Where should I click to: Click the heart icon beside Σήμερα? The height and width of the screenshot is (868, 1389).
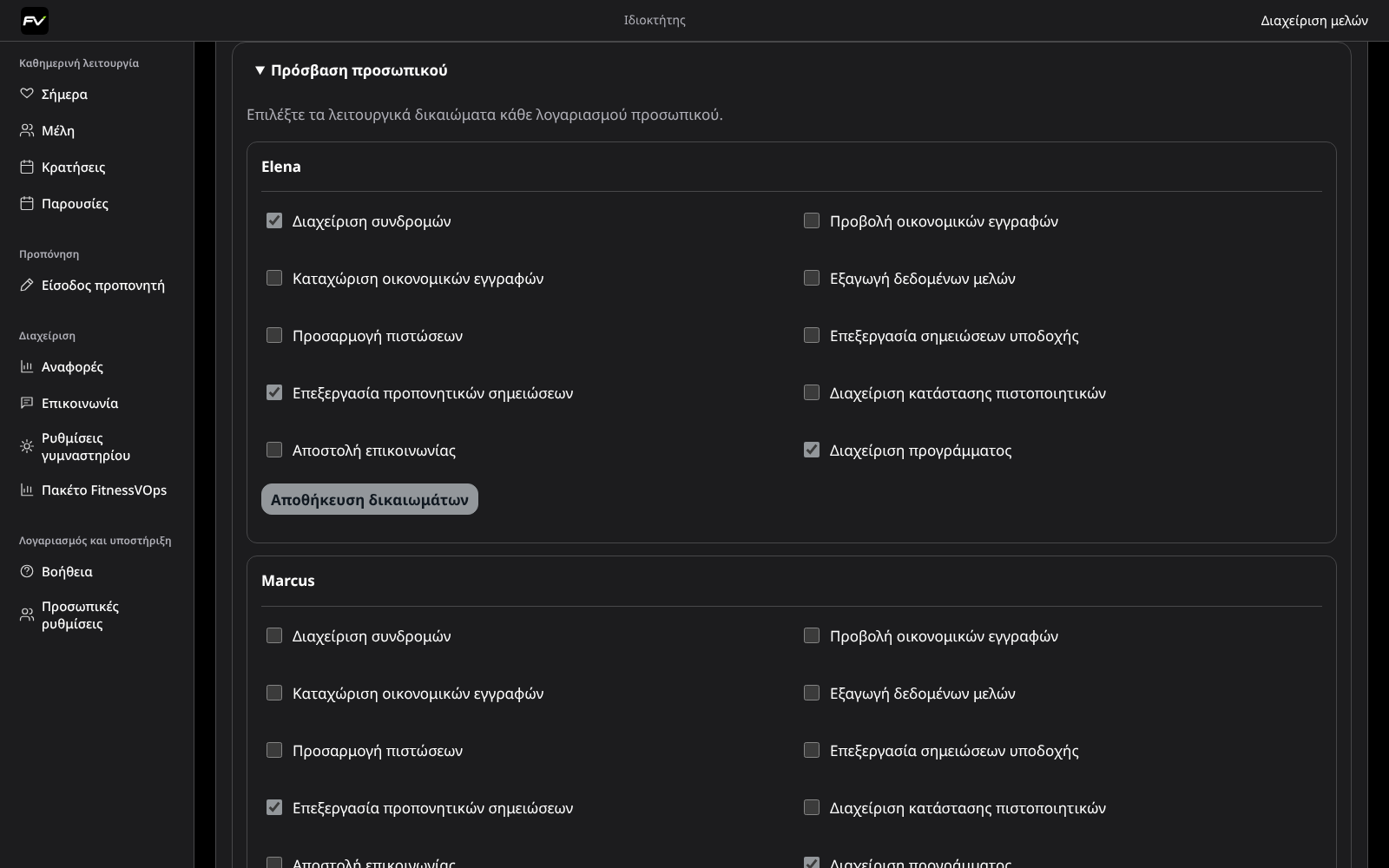pyautogui.click(x=27, y=94)
